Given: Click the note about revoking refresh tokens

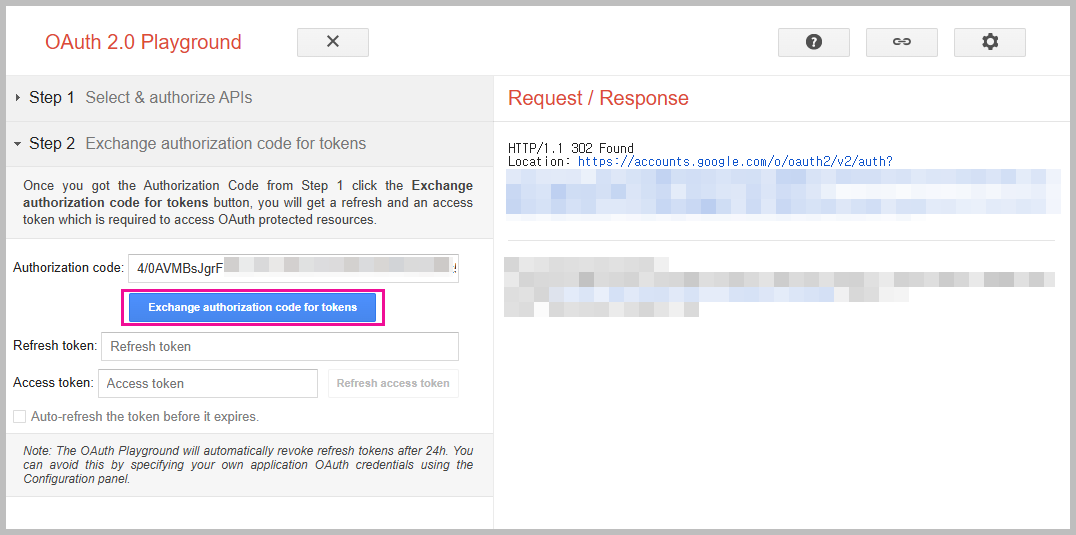Looking at the screenshot, I should tap(248, 464).
